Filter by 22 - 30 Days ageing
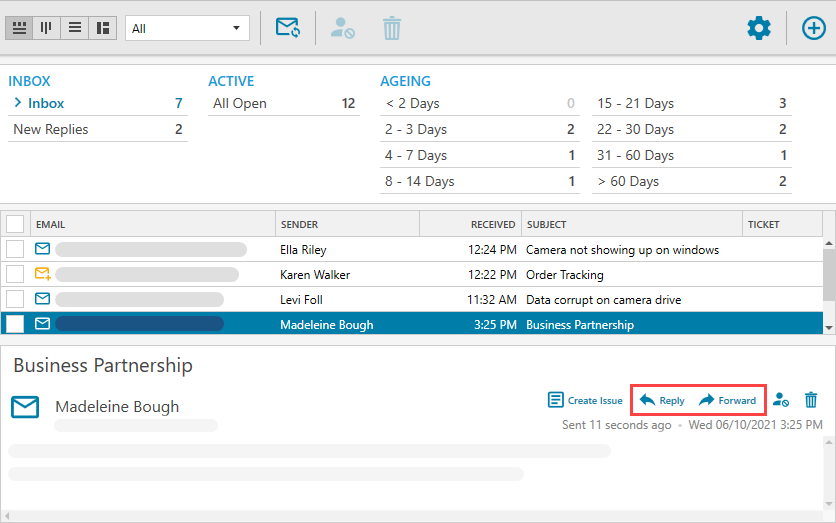Image resolution: width=836 pixels, height=523 pixels. tap(692, 130)
